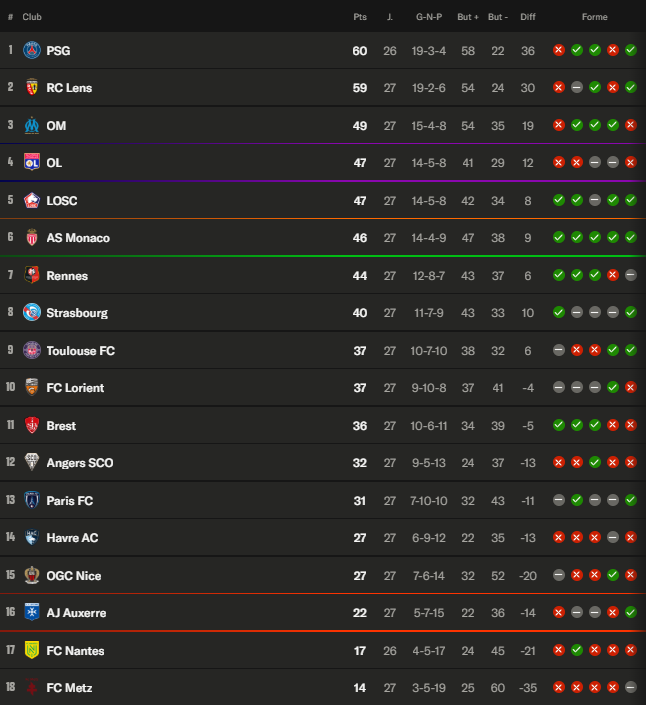Select the AJ Auxerre team row name
The image size is (646, 705).
[76, 613]
